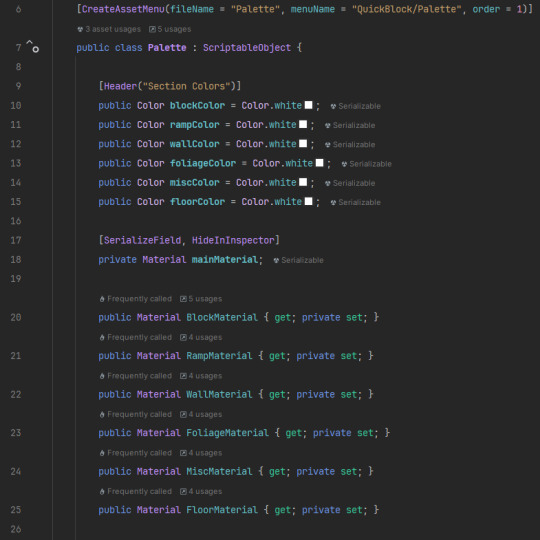Click the Palette class name
This screenshot has height=540, width=540.
click(167, 48)
